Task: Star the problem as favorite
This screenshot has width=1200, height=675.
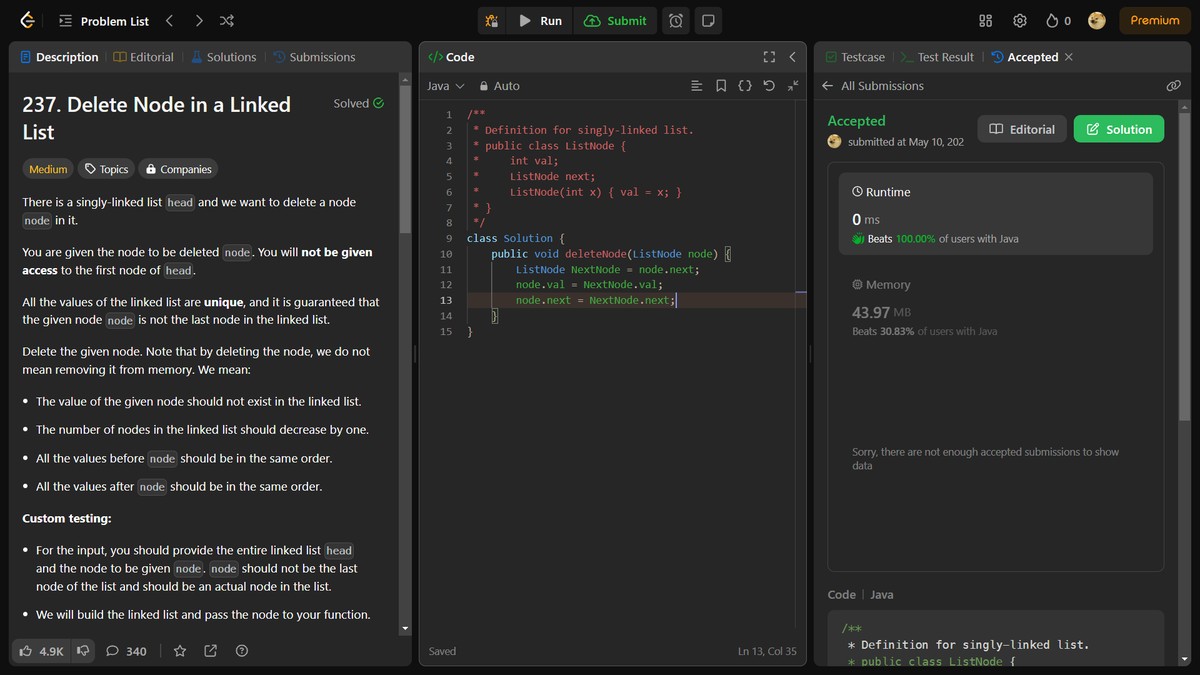Action: coord(180,651)
